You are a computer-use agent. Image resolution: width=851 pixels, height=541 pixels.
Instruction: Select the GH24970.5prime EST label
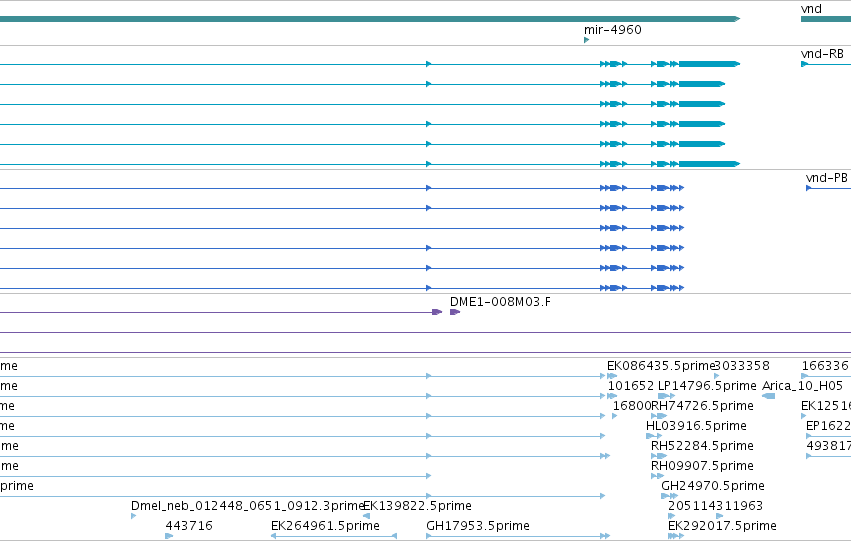[713, 486]
